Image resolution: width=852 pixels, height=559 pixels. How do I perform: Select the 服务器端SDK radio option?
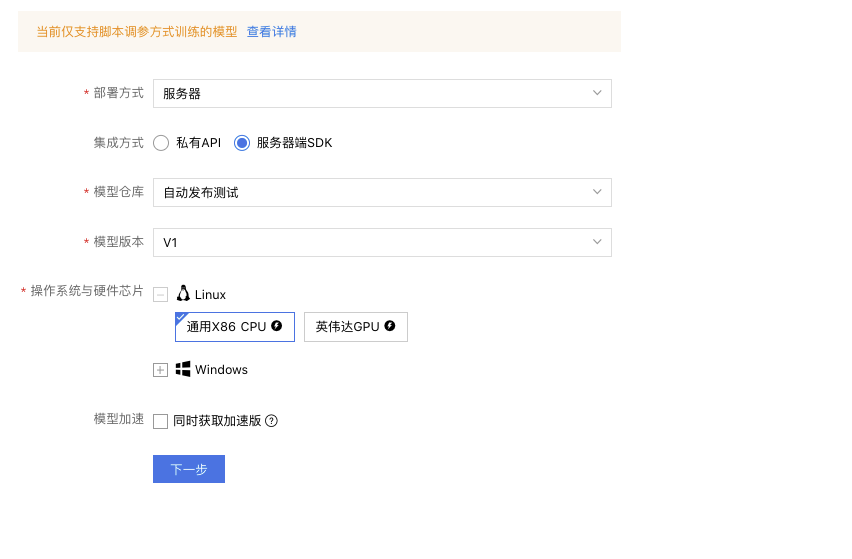(x=242, y=143)
